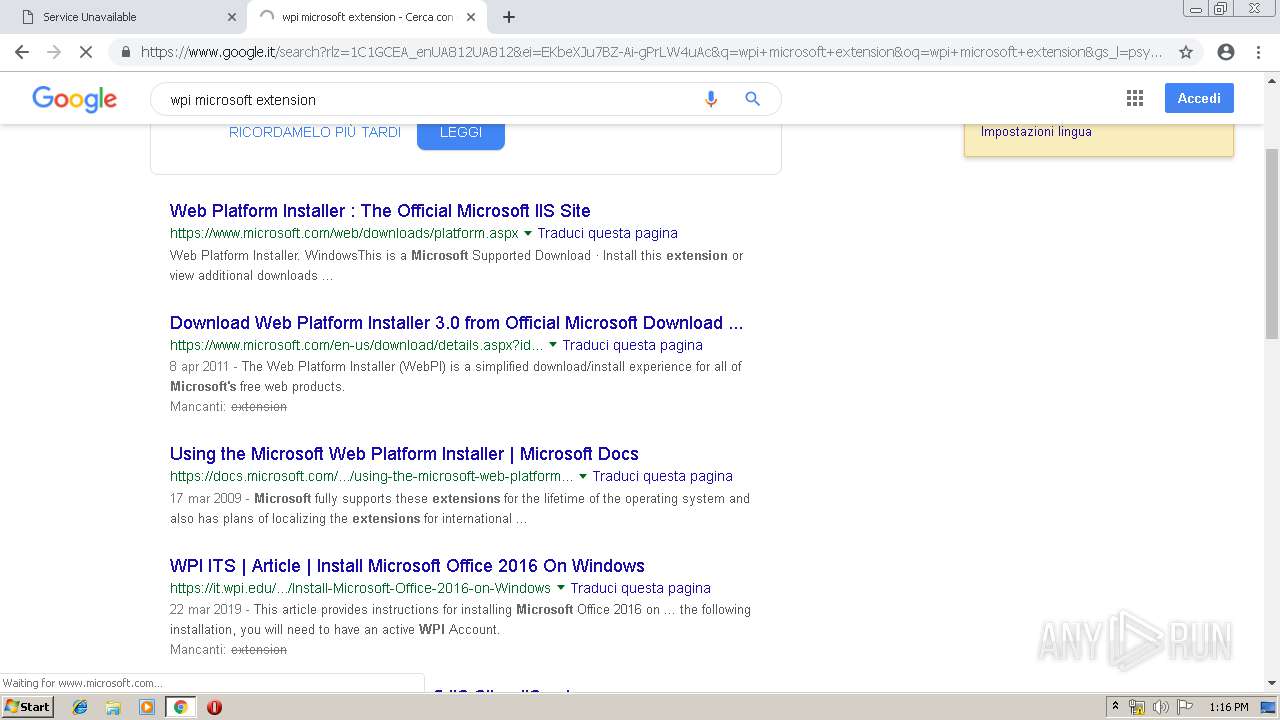Close the Service Unavailable tab
Screen dimensions: 1280x720
click(x=232, y=17)
